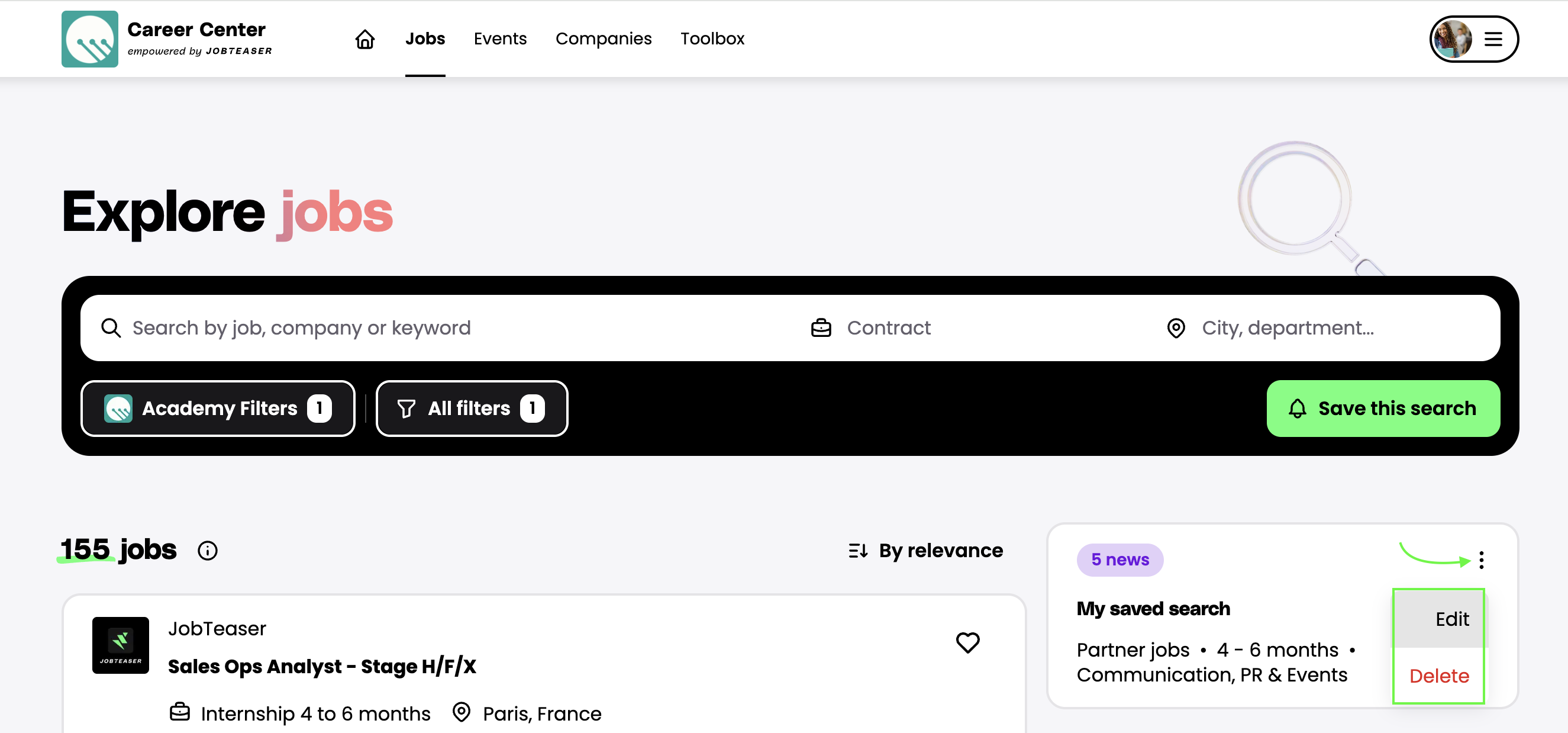Open Academy Filters
1568x733 pixels.
(218, 408)
